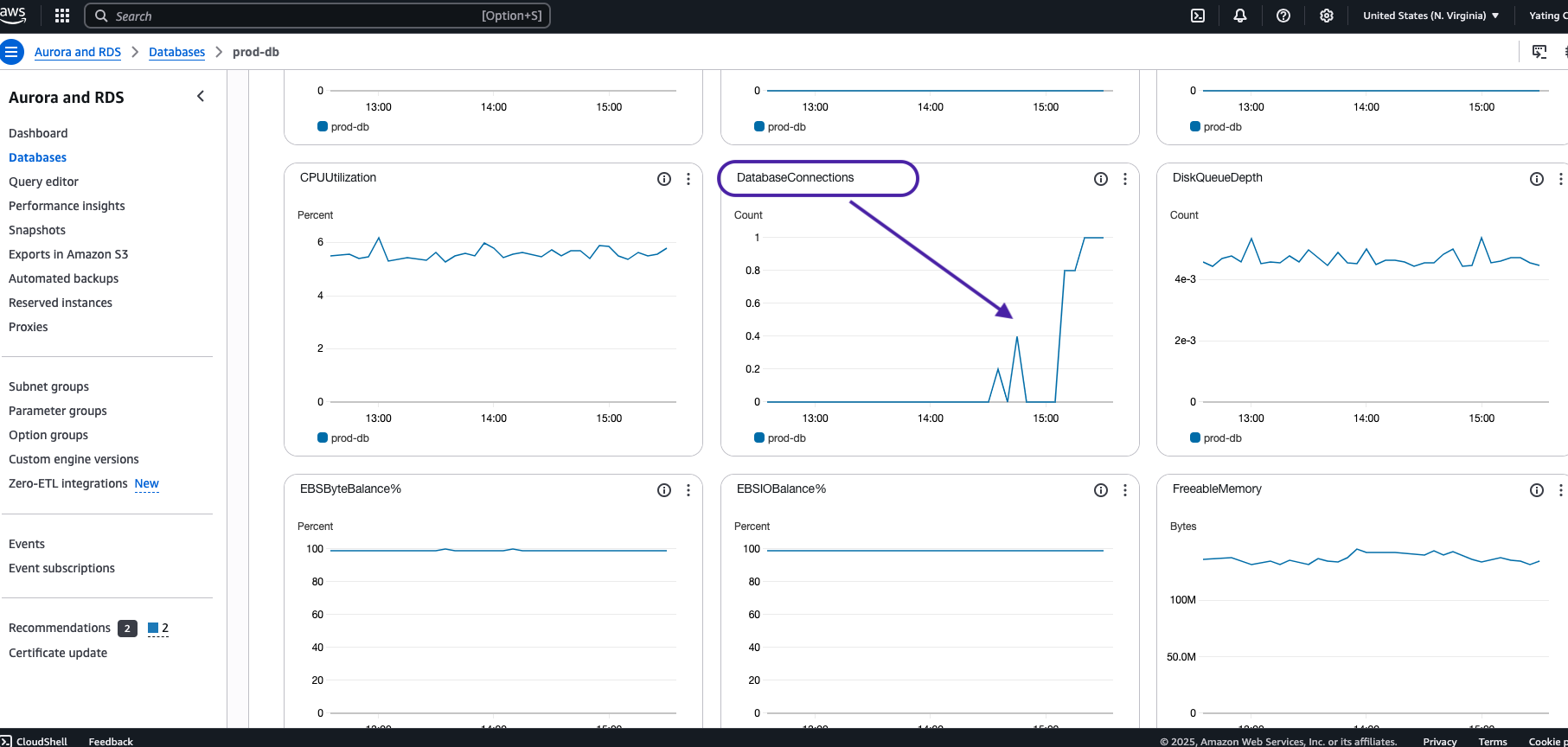This screenshot has width=1568, height=747.
Task: Click the Feedback link in footer
Action: (111, 741)
